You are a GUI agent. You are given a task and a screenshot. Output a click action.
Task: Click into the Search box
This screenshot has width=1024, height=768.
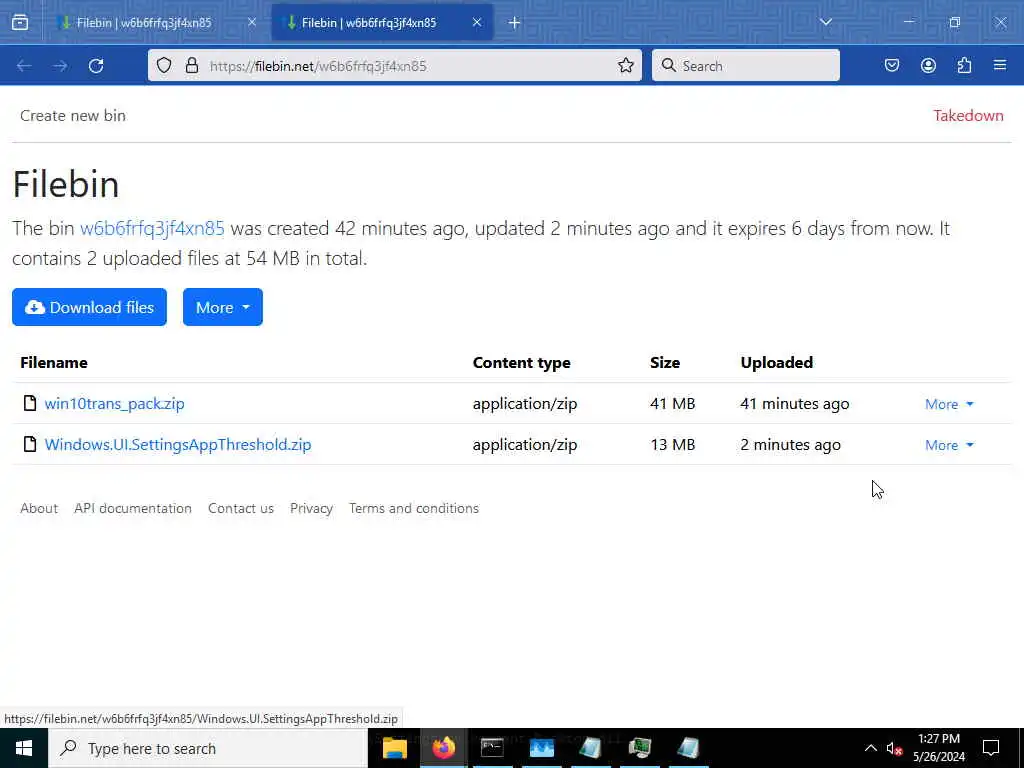pyautogui.click(x=746, y=66)
